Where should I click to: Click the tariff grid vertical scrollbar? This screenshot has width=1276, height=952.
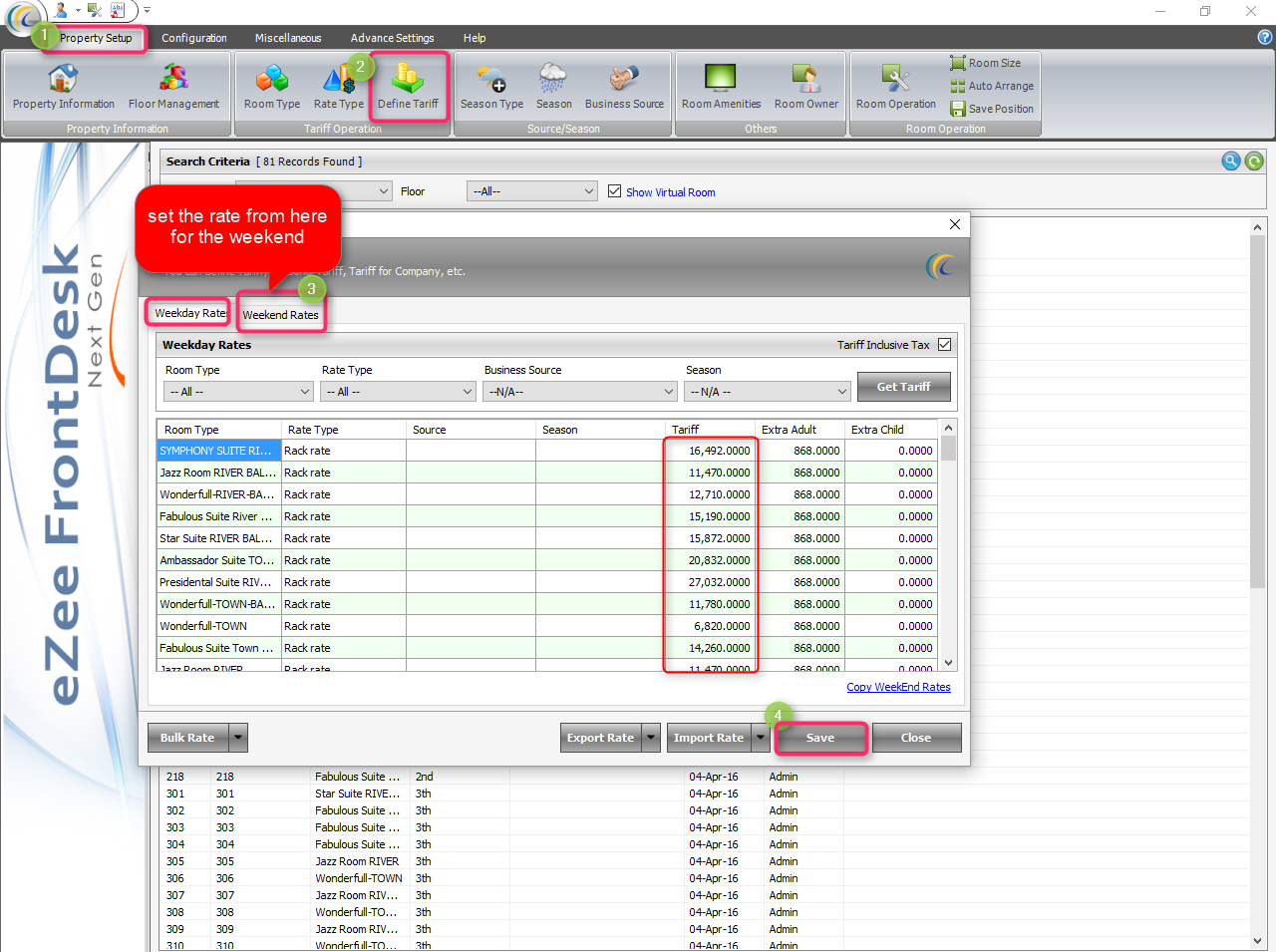[948, 544]
